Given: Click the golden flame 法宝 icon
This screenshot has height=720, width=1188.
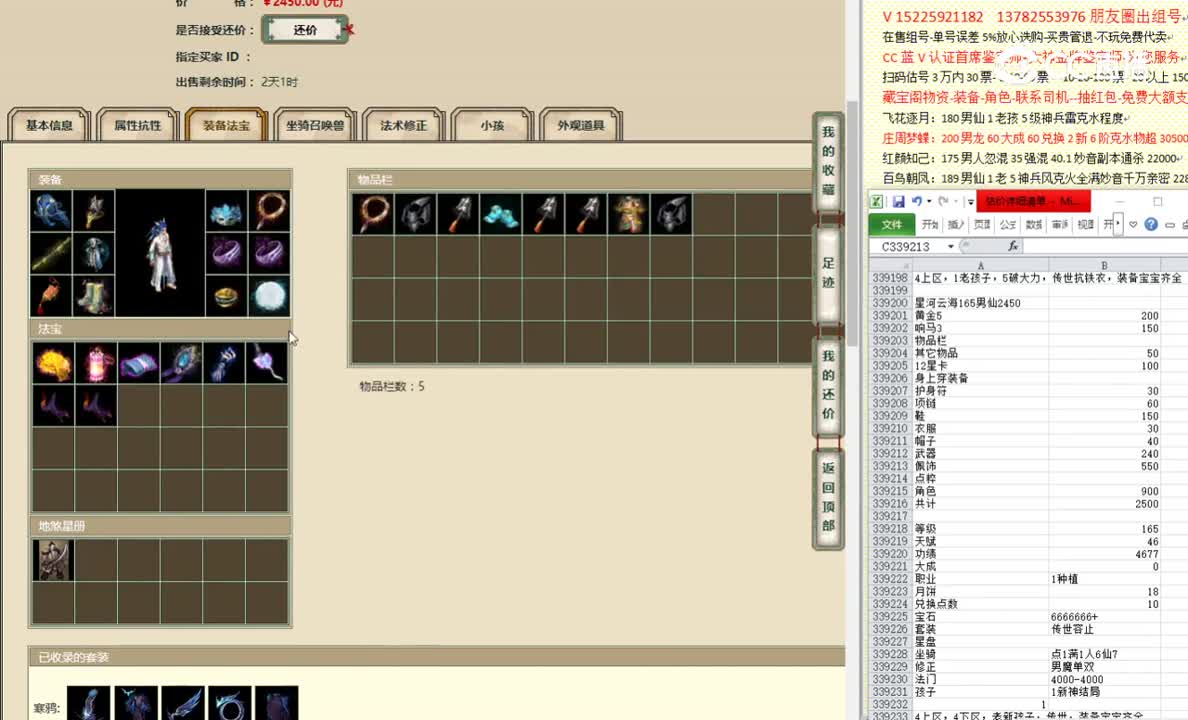Looking at the screenshot, I should 52,364.
